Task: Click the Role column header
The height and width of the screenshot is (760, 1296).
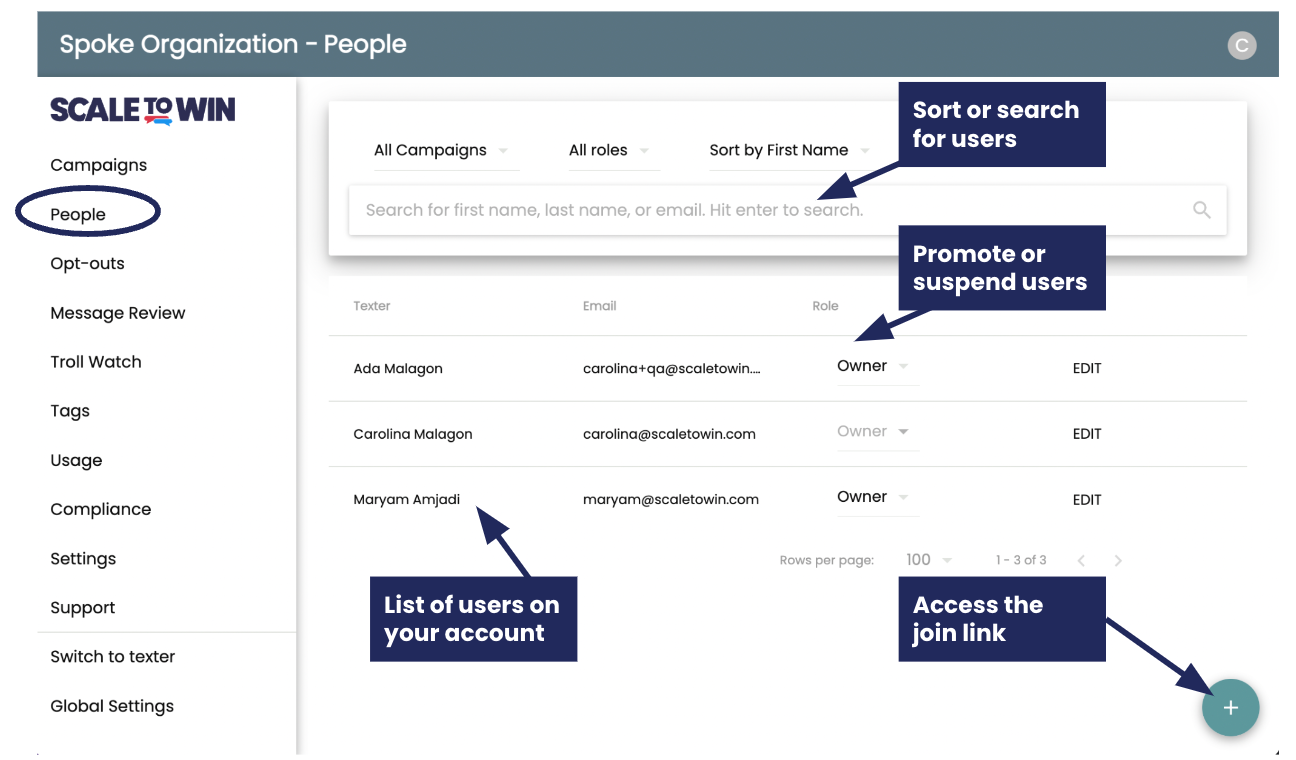Action: 825,306
